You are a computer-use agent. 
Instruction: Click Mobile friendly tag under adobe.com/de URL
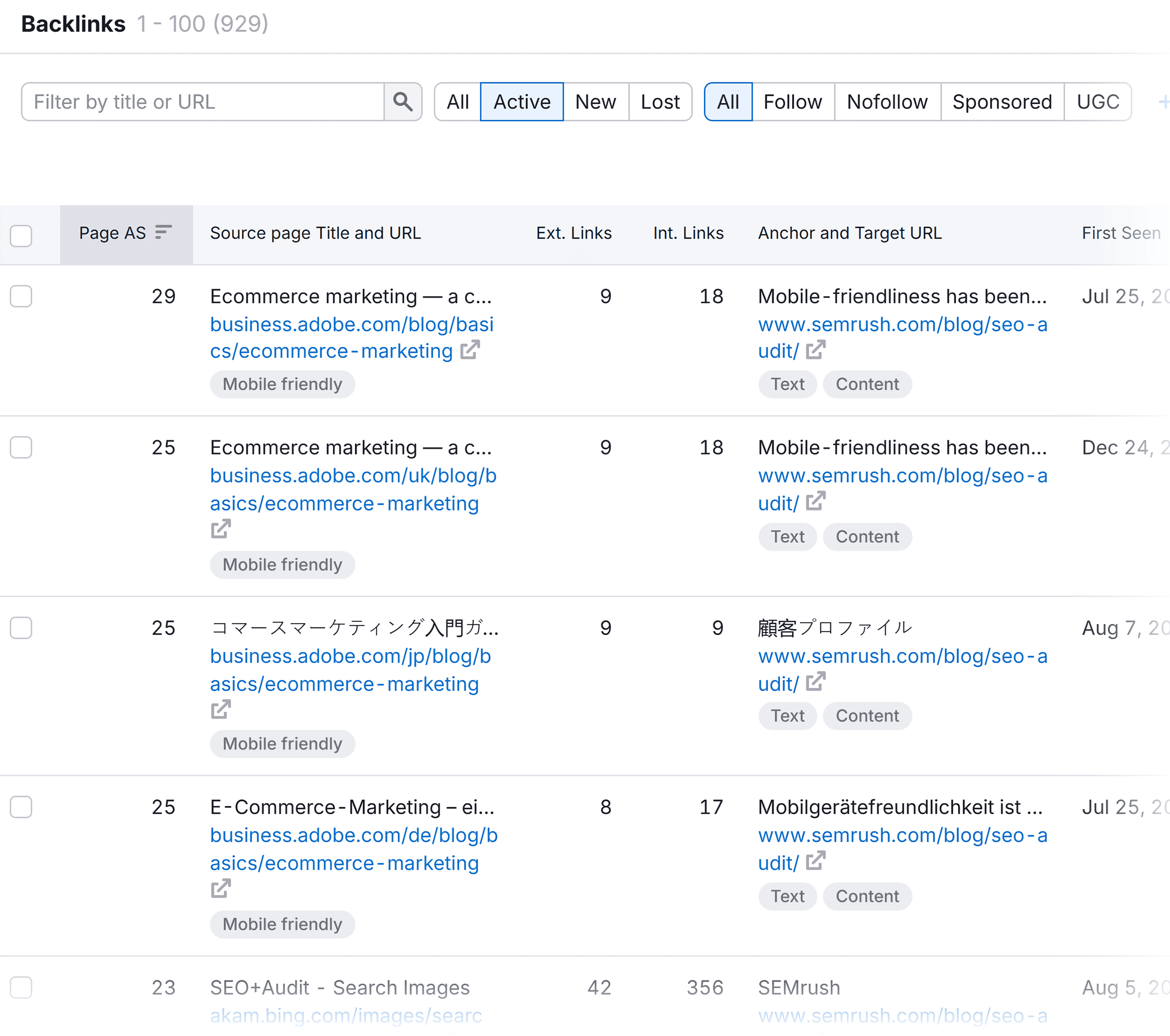tap(282, 924)
